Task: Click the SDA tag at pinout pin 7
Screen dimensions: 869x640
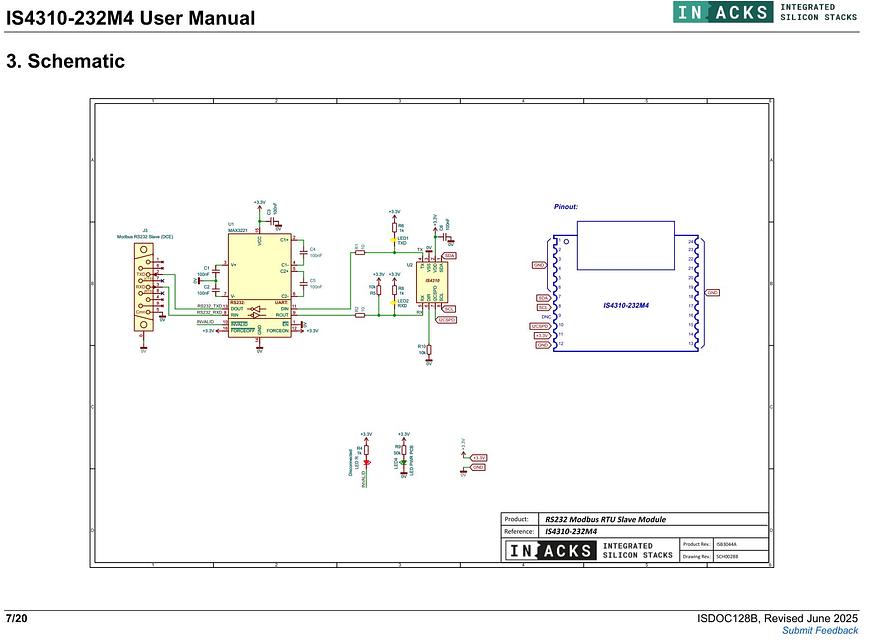Action: 543,298
